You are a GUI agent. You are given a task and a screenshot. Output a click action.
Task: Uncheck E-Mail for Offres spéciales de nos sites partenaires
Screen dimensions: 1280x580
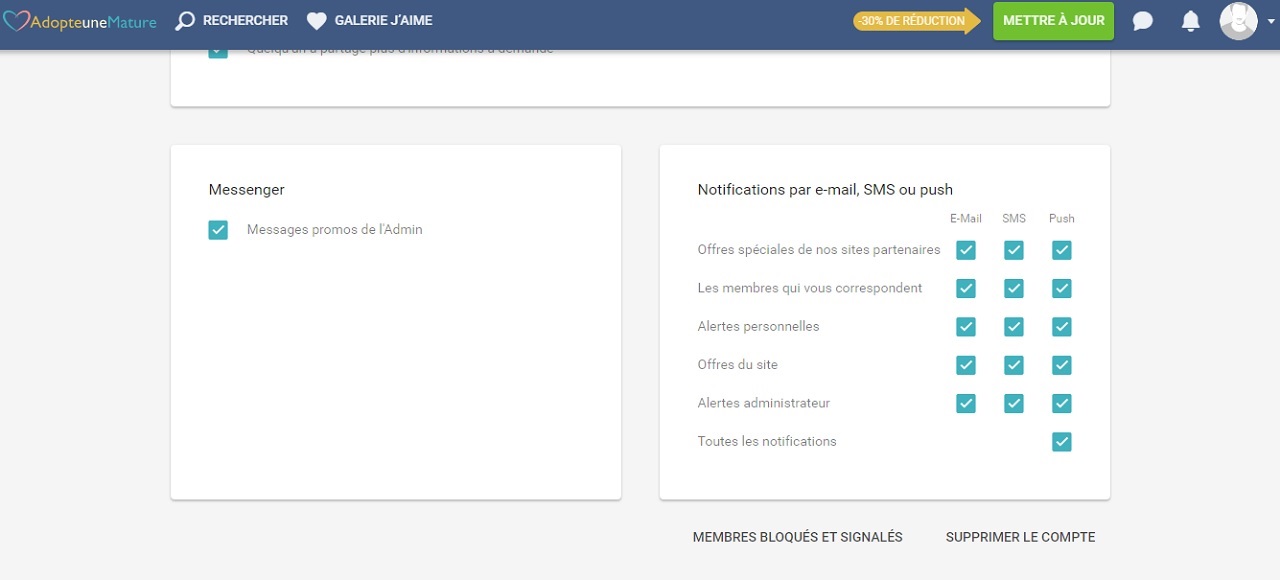(965, 249)
